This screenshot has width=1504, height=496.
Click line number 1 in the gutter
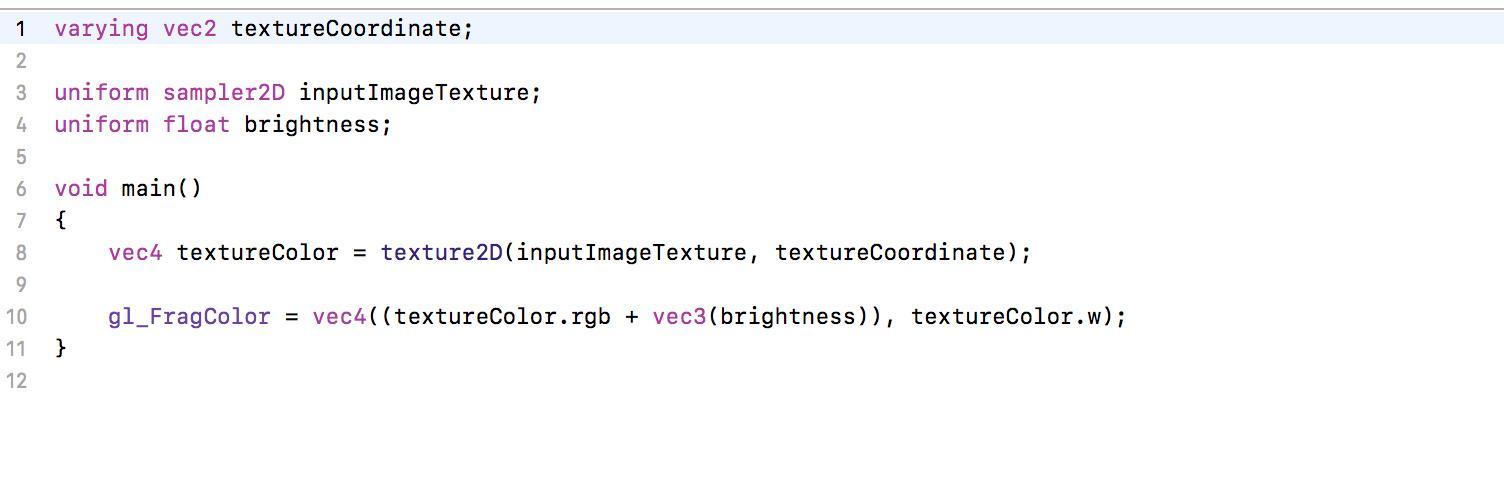click(x=20, y=29)
